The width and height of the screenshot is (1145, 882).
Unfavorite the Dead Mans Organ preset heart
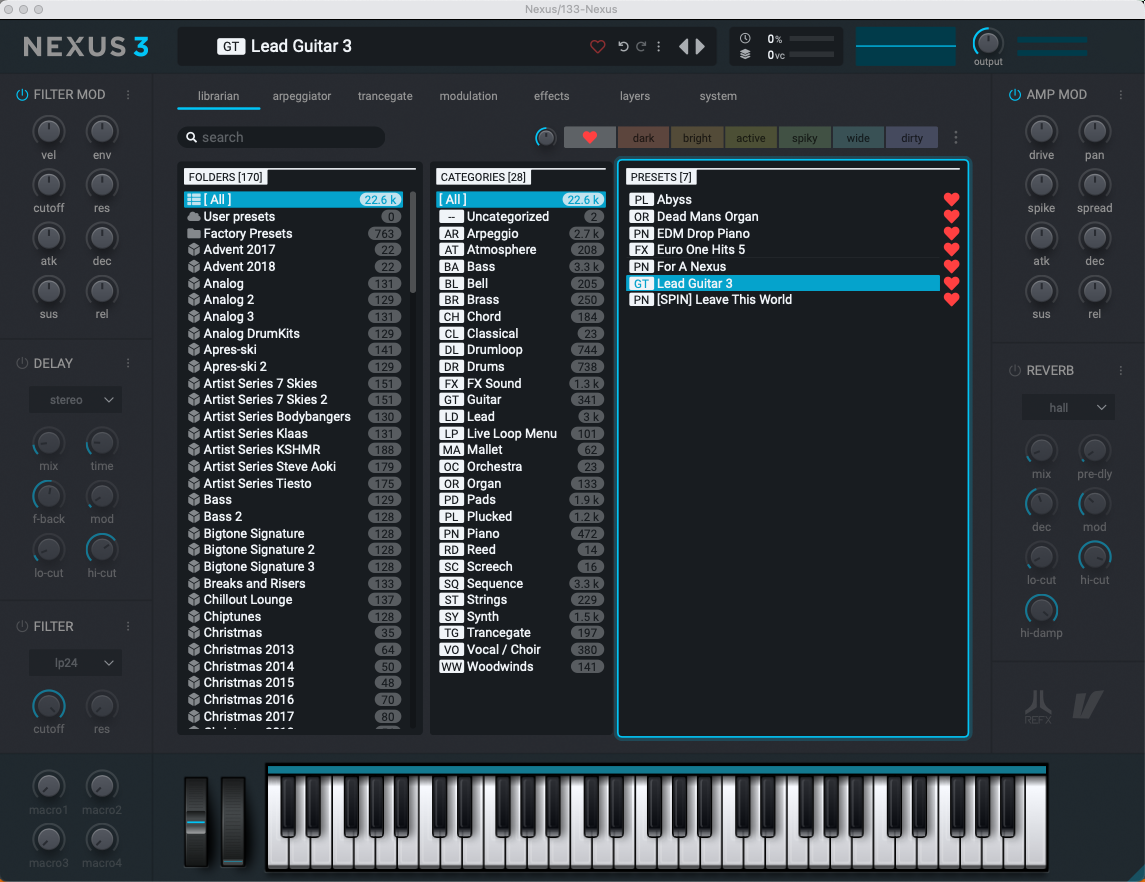pyautogui.click(x=951, y=216)
